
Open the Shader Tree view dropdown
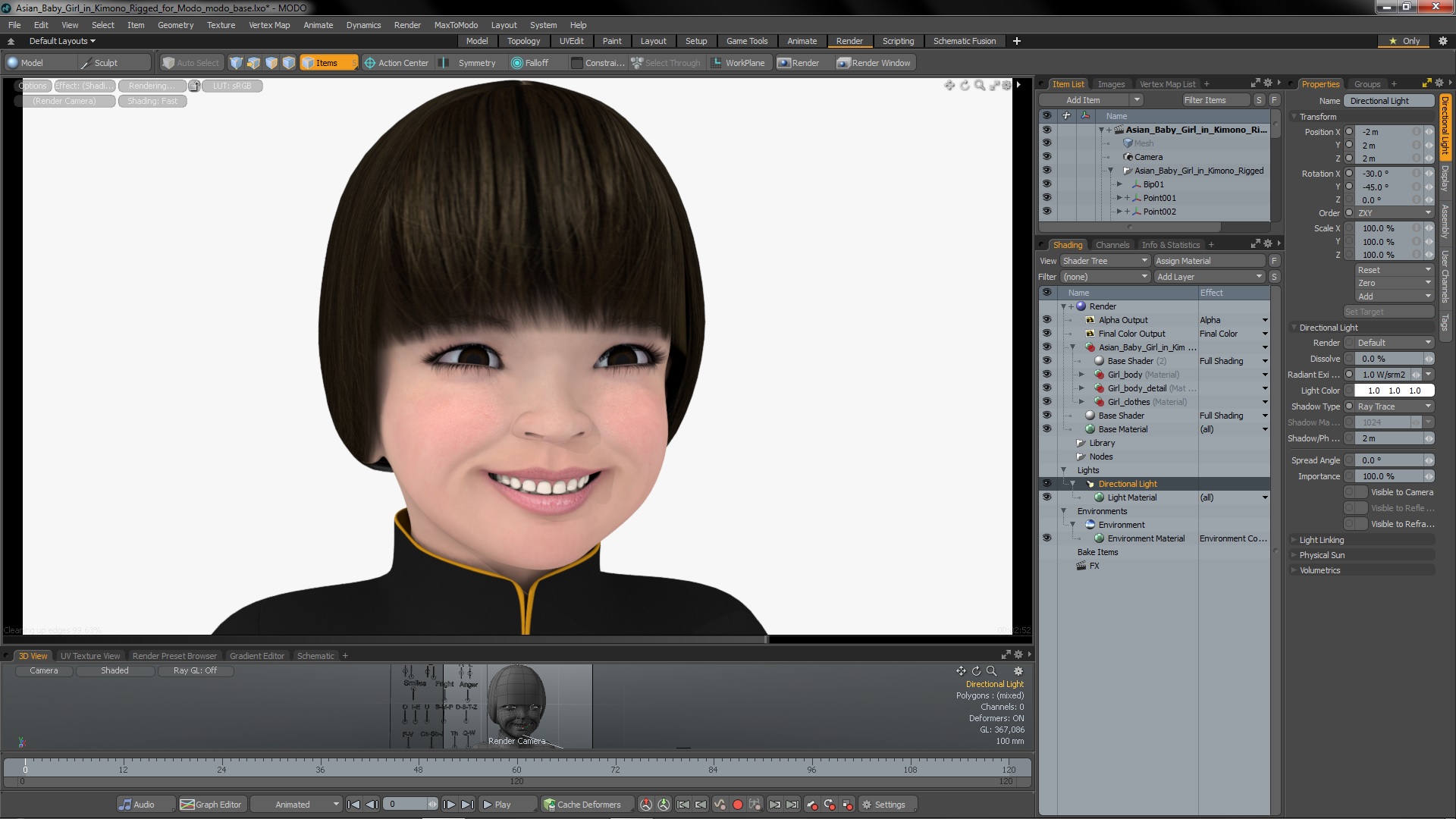tap(1105, 261)
